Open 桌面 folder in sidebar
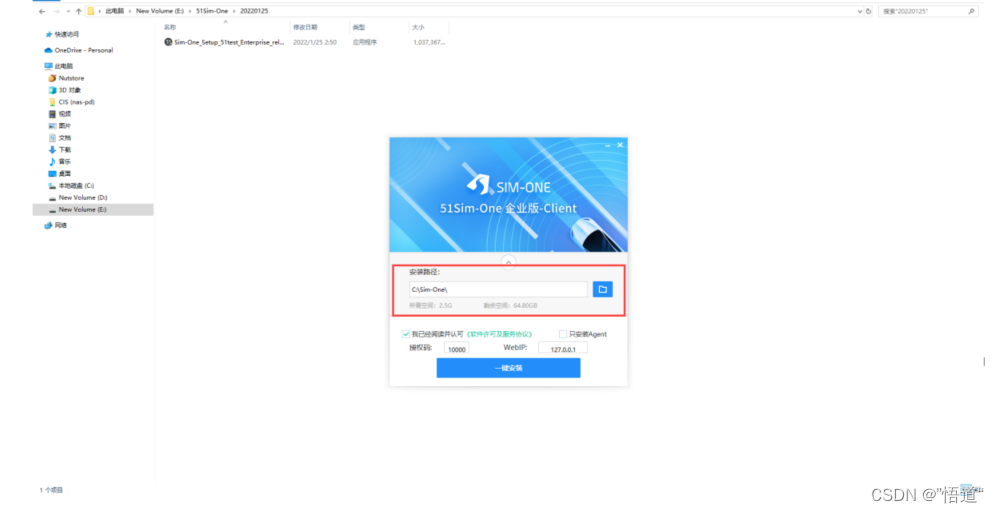999x513 pixels. point(64,173)
